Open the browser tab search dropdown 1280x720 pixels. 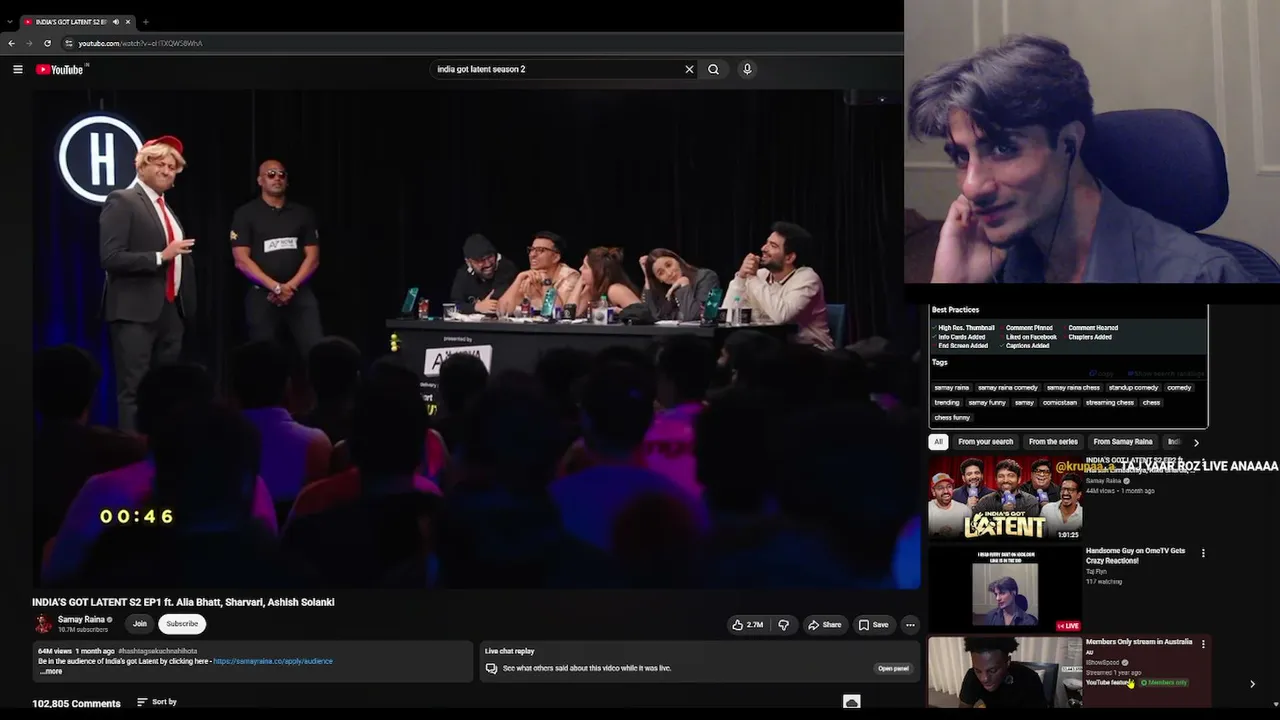(10, 21)
